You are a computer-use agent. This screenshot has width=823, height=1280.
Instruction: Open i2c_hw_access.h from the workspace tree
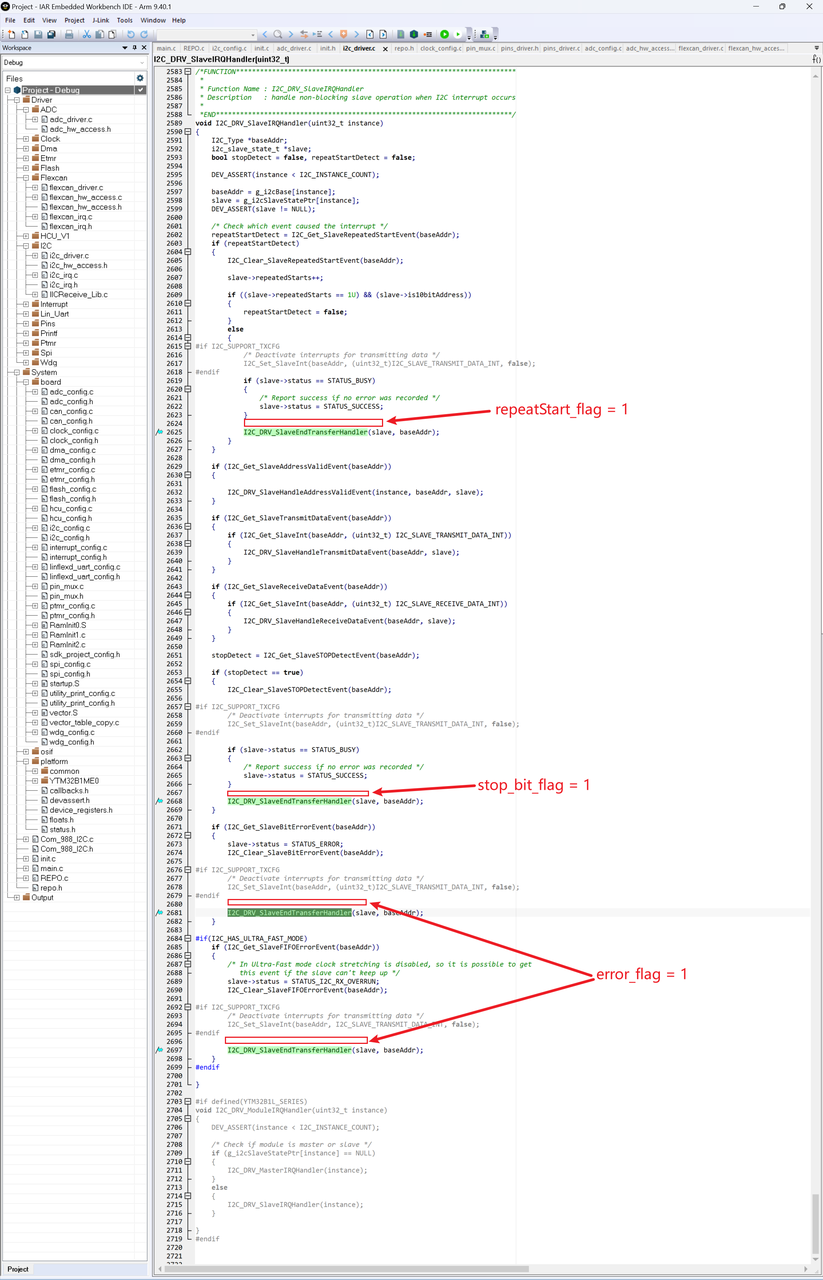pos(79,265)
